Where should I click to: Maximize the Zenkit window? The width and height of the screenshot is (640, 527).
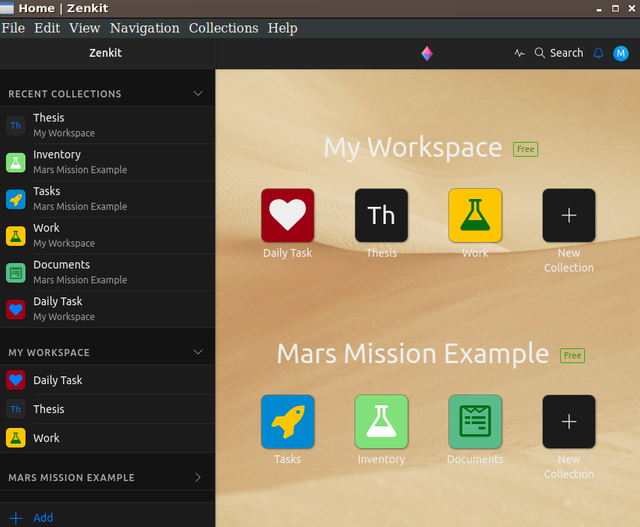coord(615,8)
